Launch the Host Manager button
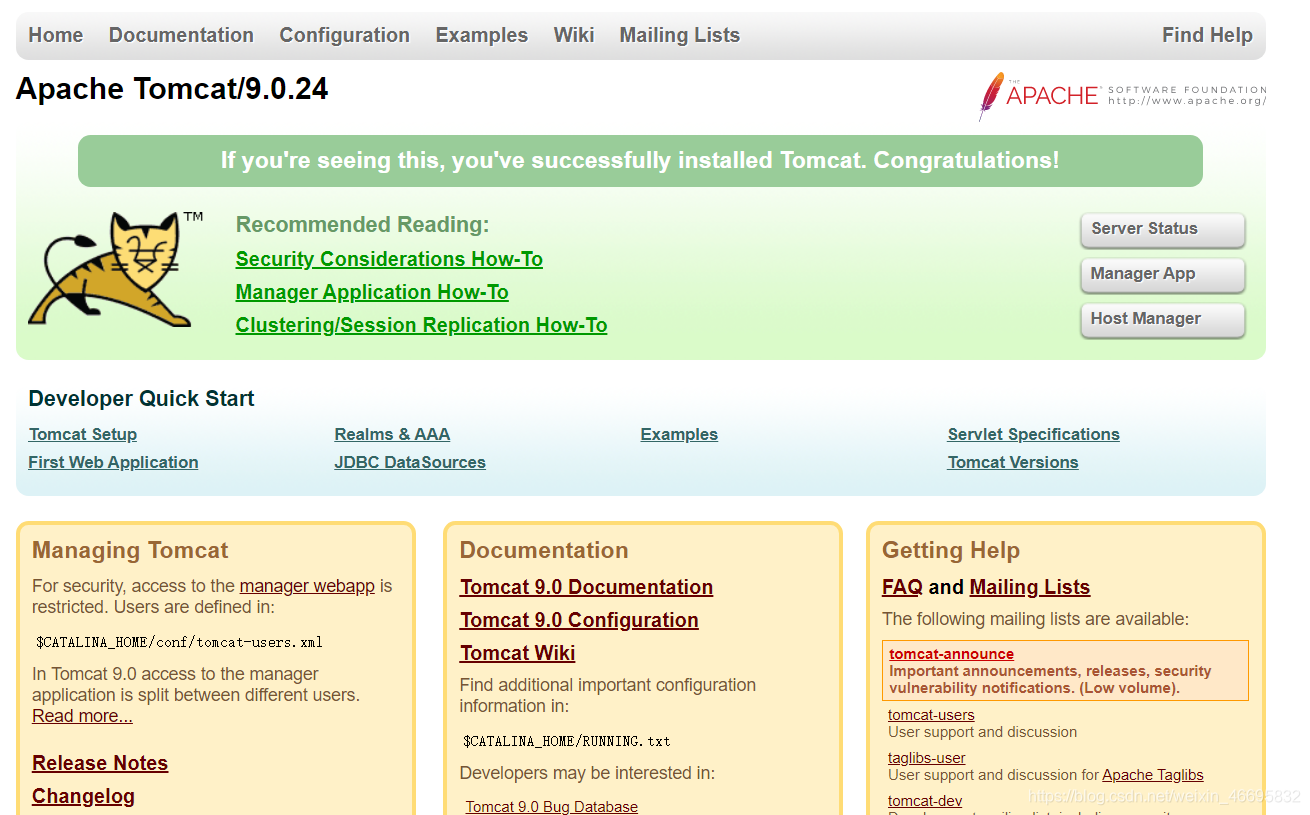This screenshot has height=815, width=1310. [x=1163, y=319]
